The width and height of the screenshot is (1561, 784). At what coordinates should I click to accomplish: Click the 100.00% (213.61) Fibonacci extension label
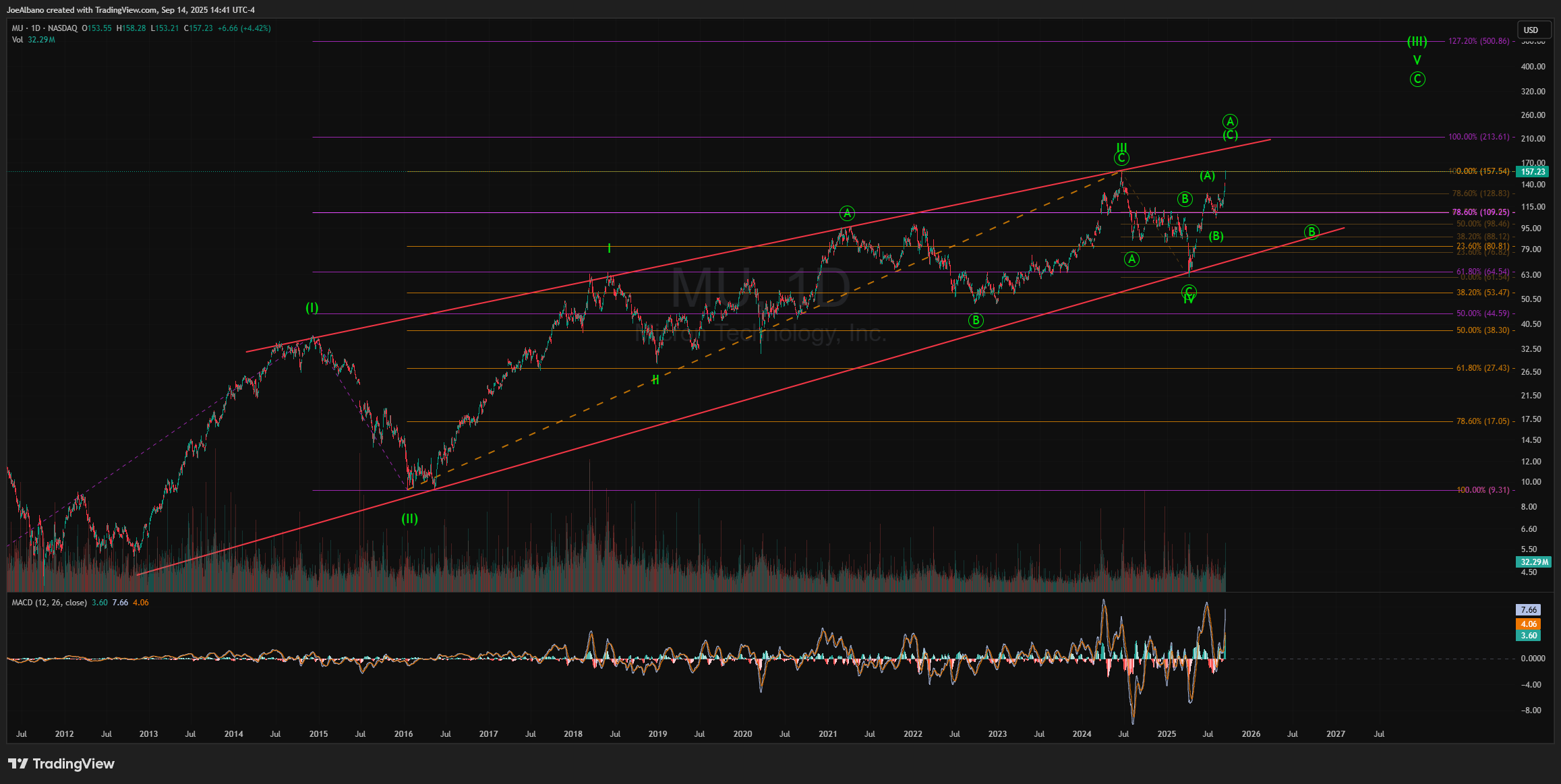coord(1478,137)
